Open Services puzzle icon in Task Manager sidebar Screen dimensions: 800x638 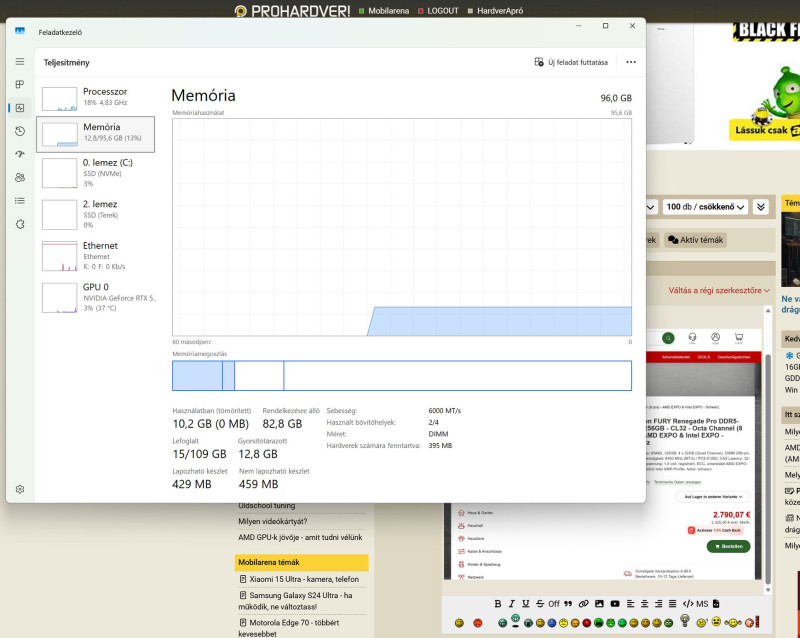coord(20,224)
